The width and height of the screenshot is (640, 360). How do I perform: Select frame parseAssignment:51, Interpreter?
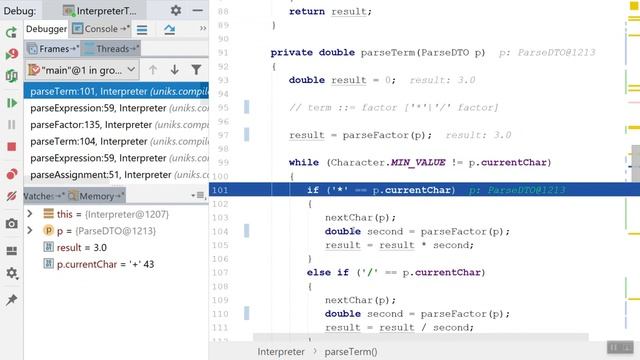click(x=116, y=175)
